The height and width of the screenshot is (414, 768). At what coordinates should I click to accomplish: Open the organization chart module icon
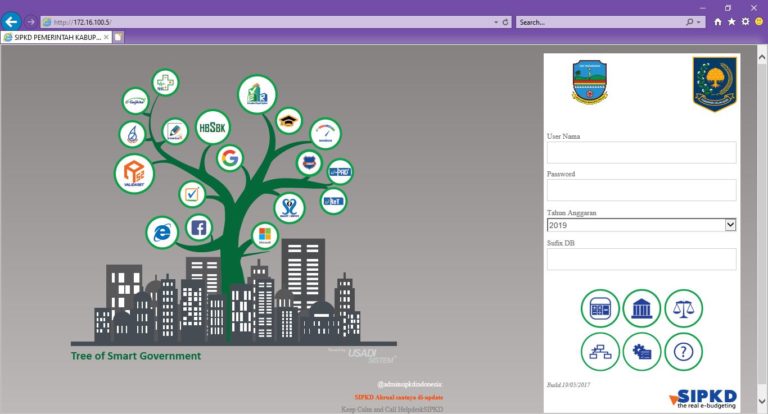[x=600, y=351]
